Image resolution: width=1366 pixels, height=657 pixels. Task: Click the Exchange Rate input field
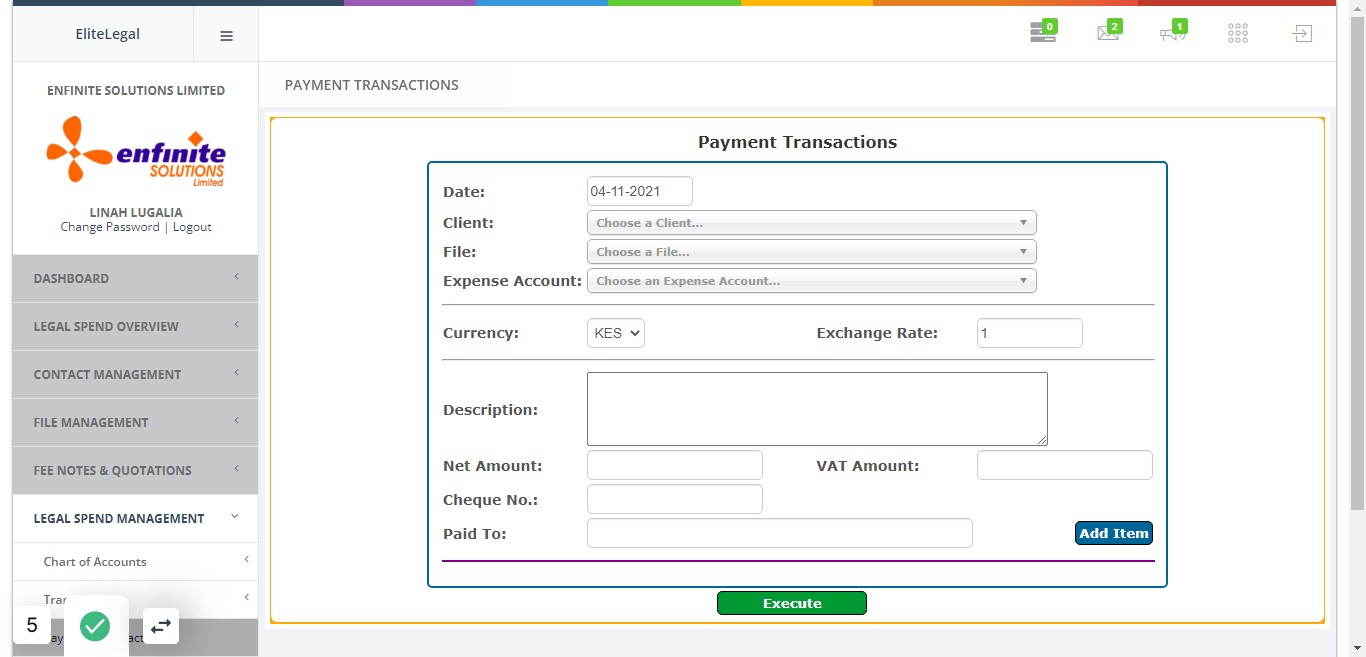pyautogui.click(x=1030, y=333)
